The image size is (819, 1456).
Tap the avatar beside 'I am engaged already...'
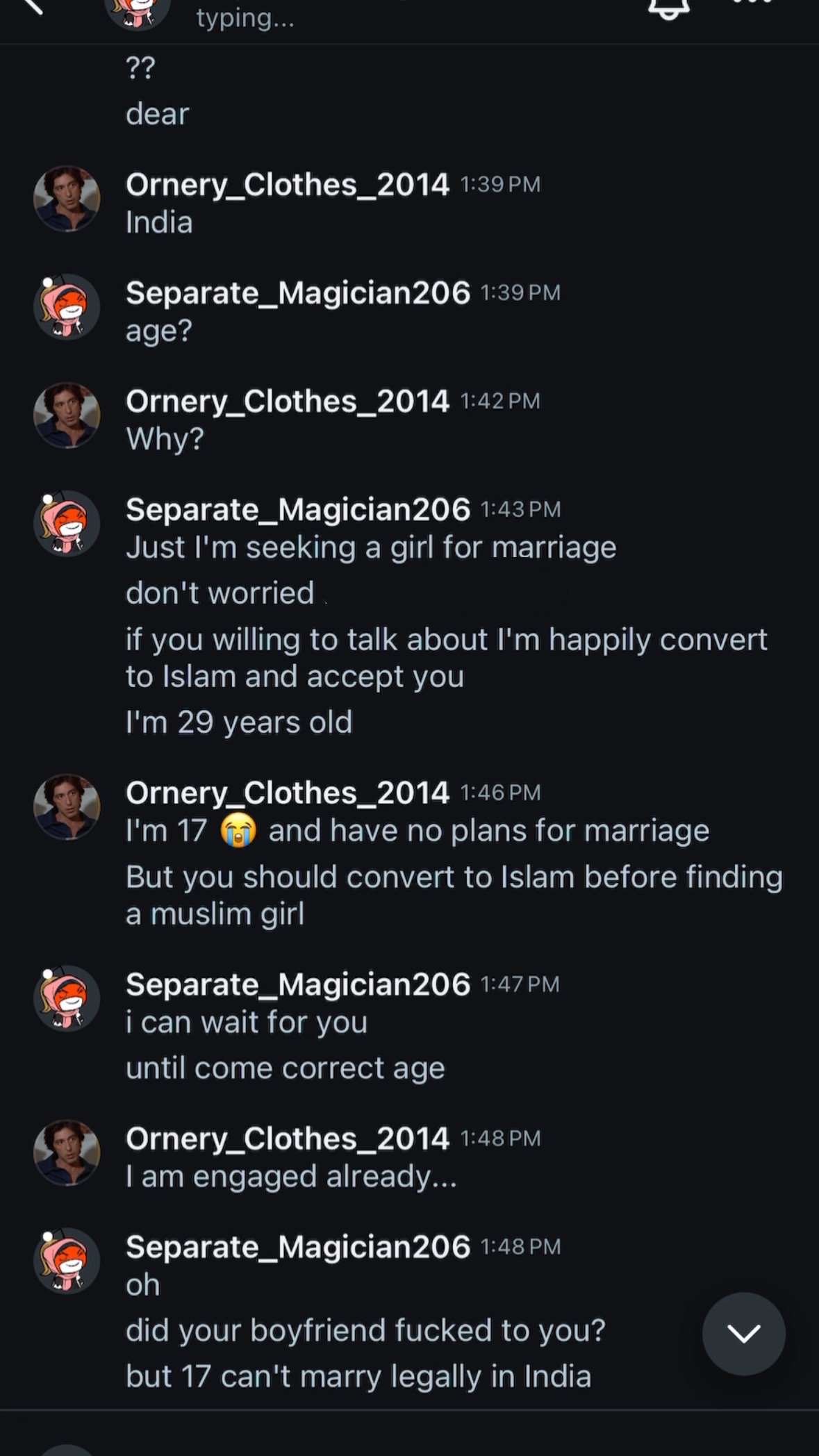(x=67, y=1152)
